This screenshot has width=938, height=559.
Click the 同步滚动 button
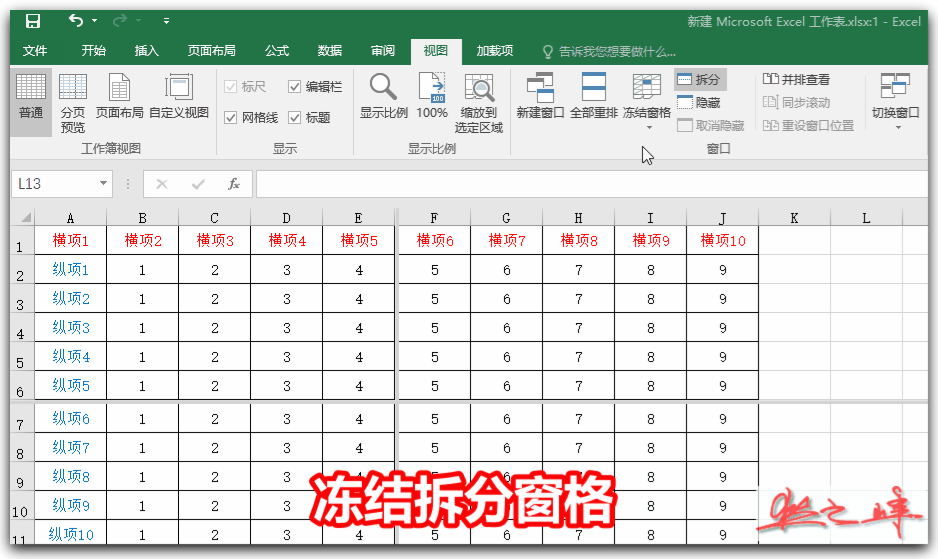point(797,102)
